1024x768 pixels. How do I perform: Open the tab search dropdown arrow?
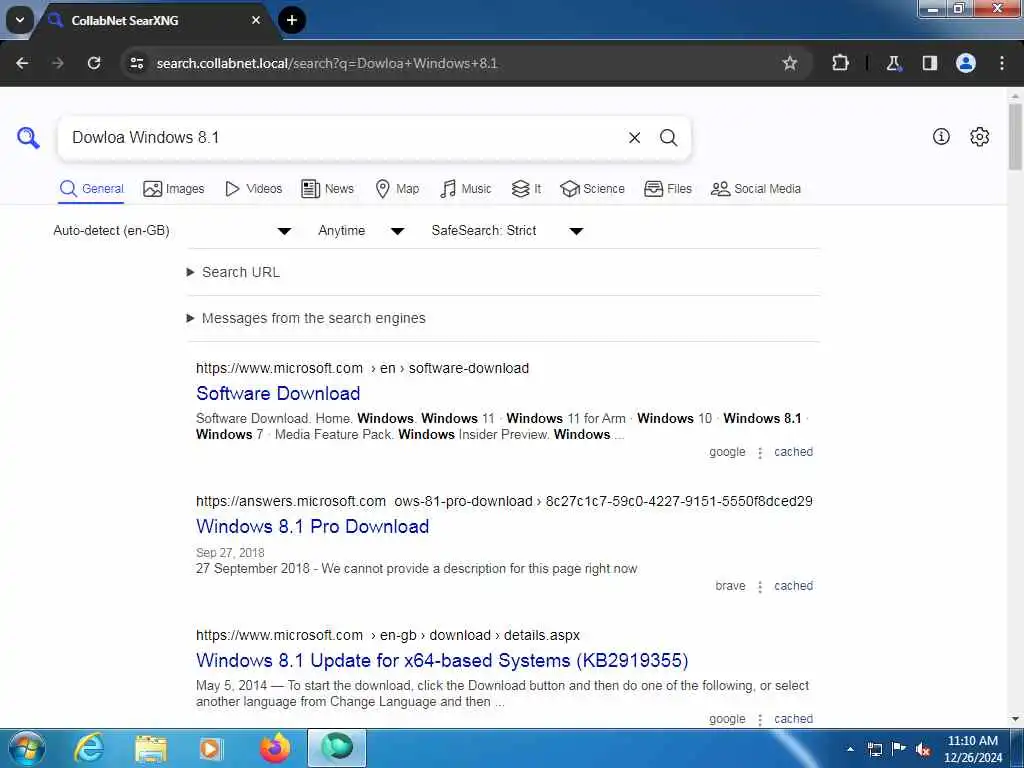pos(20,20)
